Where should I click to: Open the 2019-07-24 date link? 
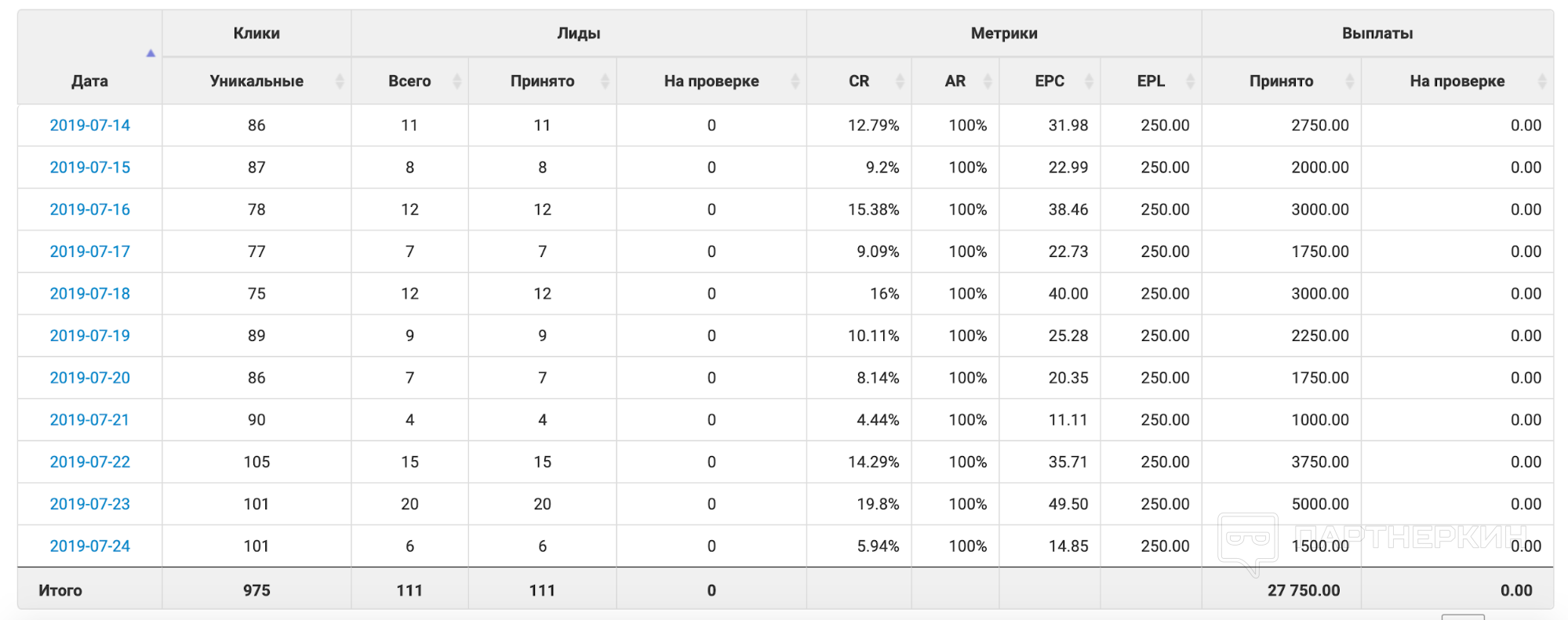89,546
